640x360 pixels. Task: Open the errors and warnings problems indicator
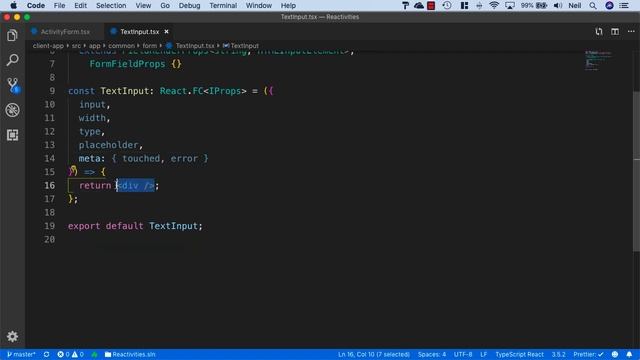71,354
